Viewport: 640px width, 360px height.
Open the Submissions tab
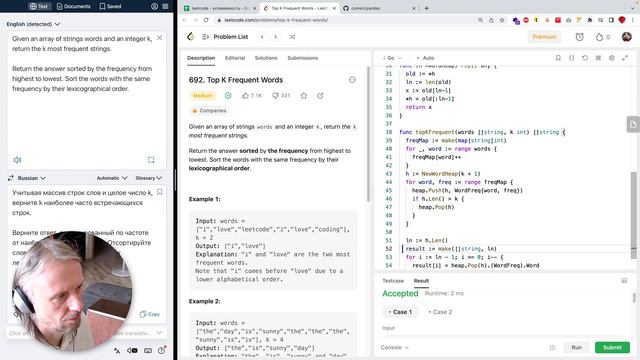pyautogui.click(x=302, y=58)
